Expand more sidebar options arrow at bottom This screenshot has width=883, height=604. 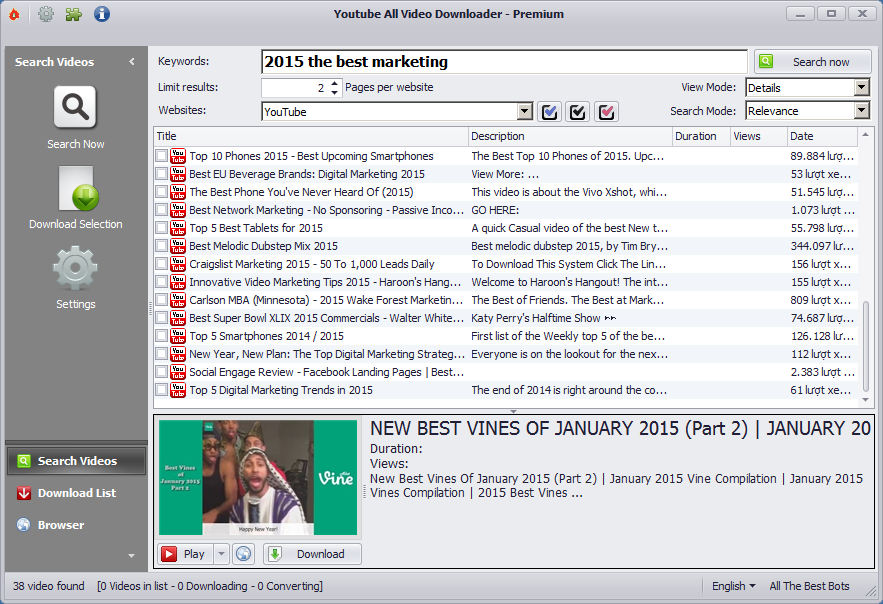point(132,556)
